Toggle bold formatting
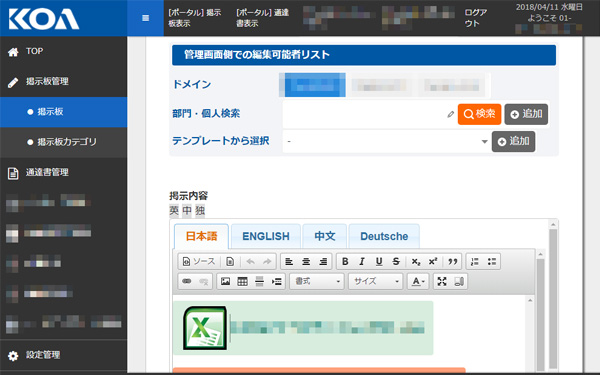Viewport: 600px width, 375px height. [x=345, y=262]
